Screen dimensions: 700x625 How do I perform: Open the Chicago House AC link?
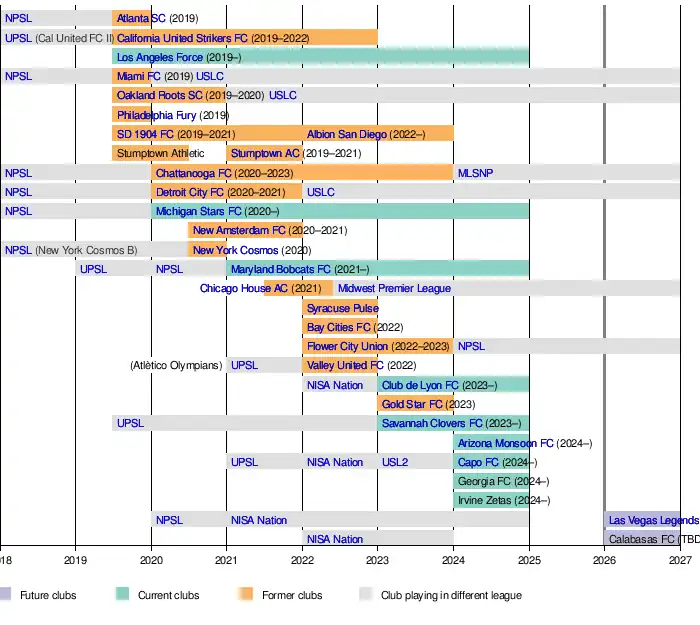tap(244, 288)
